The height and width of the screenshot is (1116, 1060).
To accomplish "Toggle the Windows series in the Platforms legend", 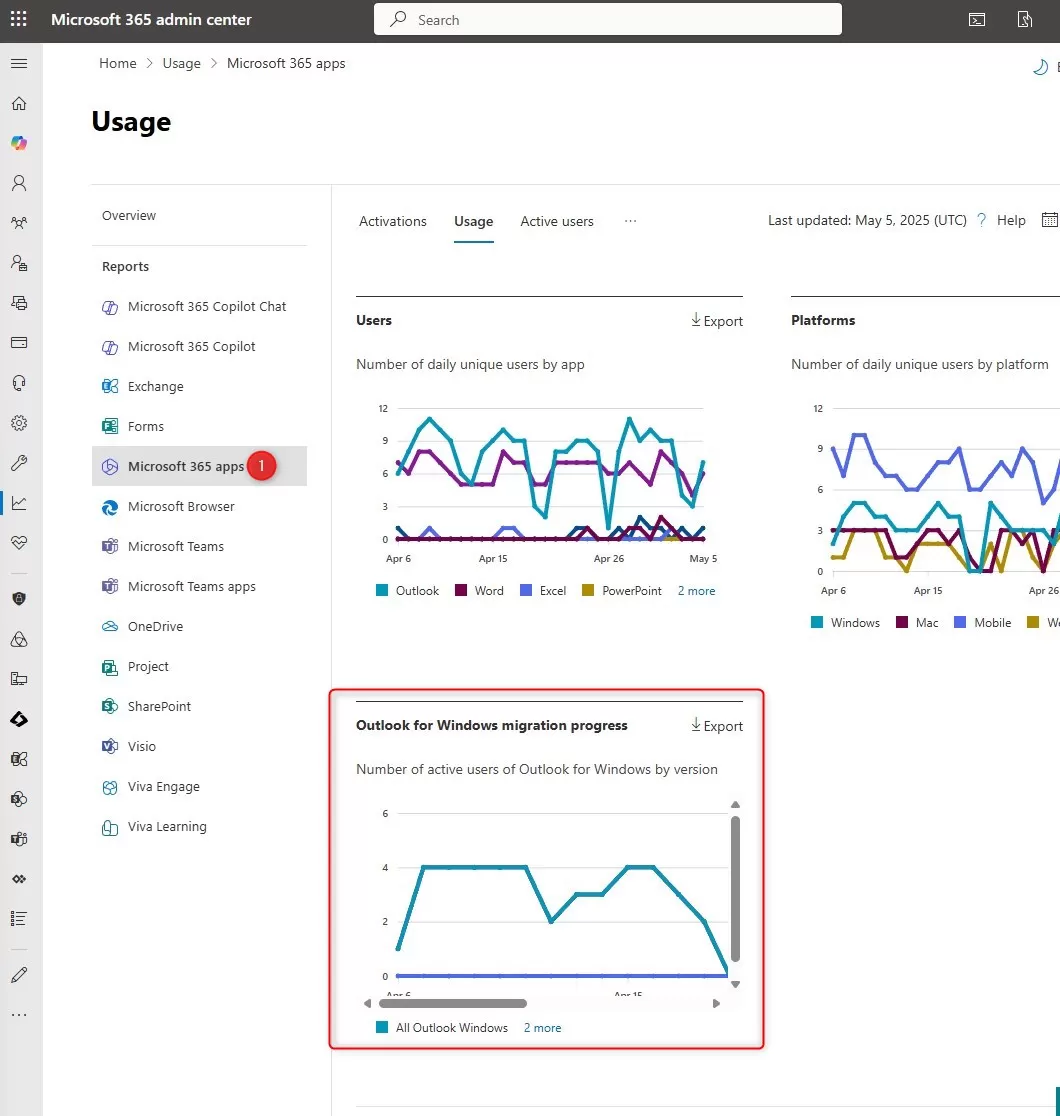I will point(846,623).
